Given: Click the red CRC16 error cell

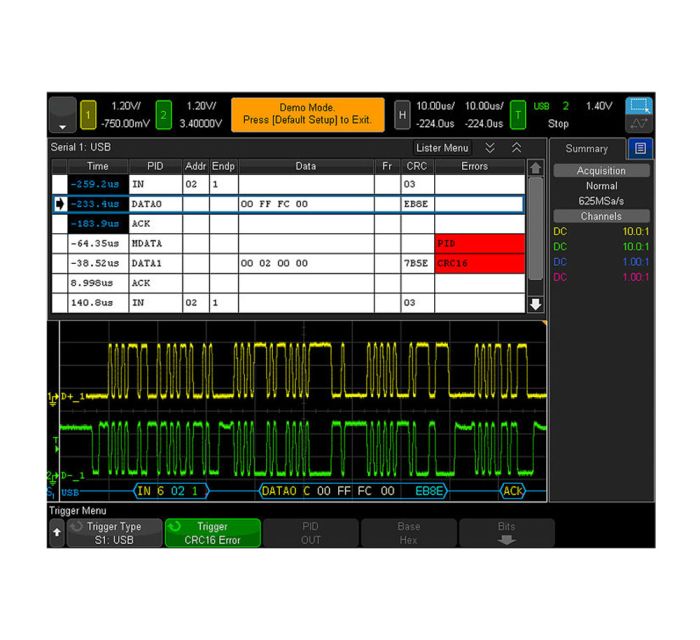Looking at the screenshot, I should click(x=479, y=263).
